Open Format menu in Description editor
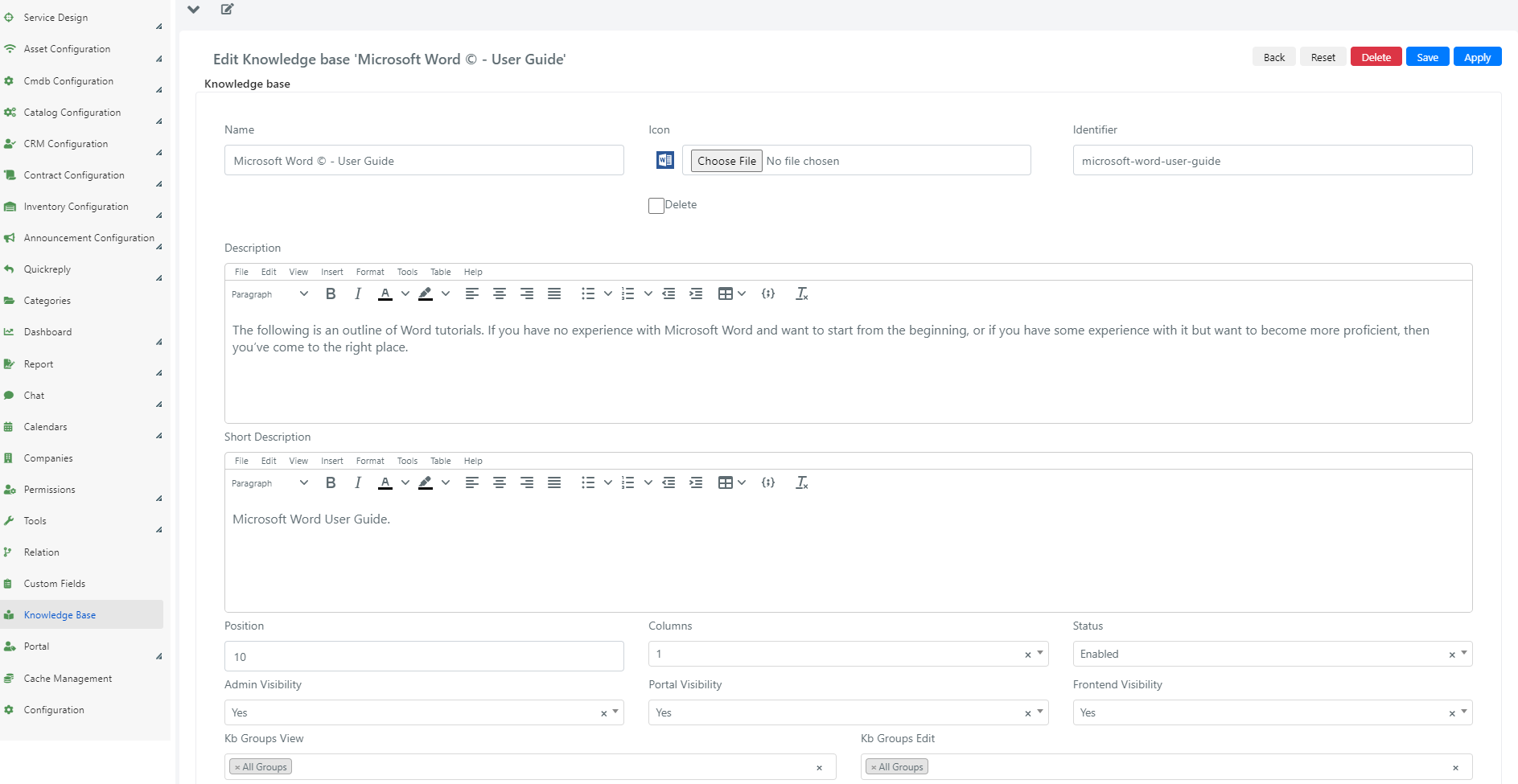This screenshot has width=1518, height=784. click(x=370, y=272)
